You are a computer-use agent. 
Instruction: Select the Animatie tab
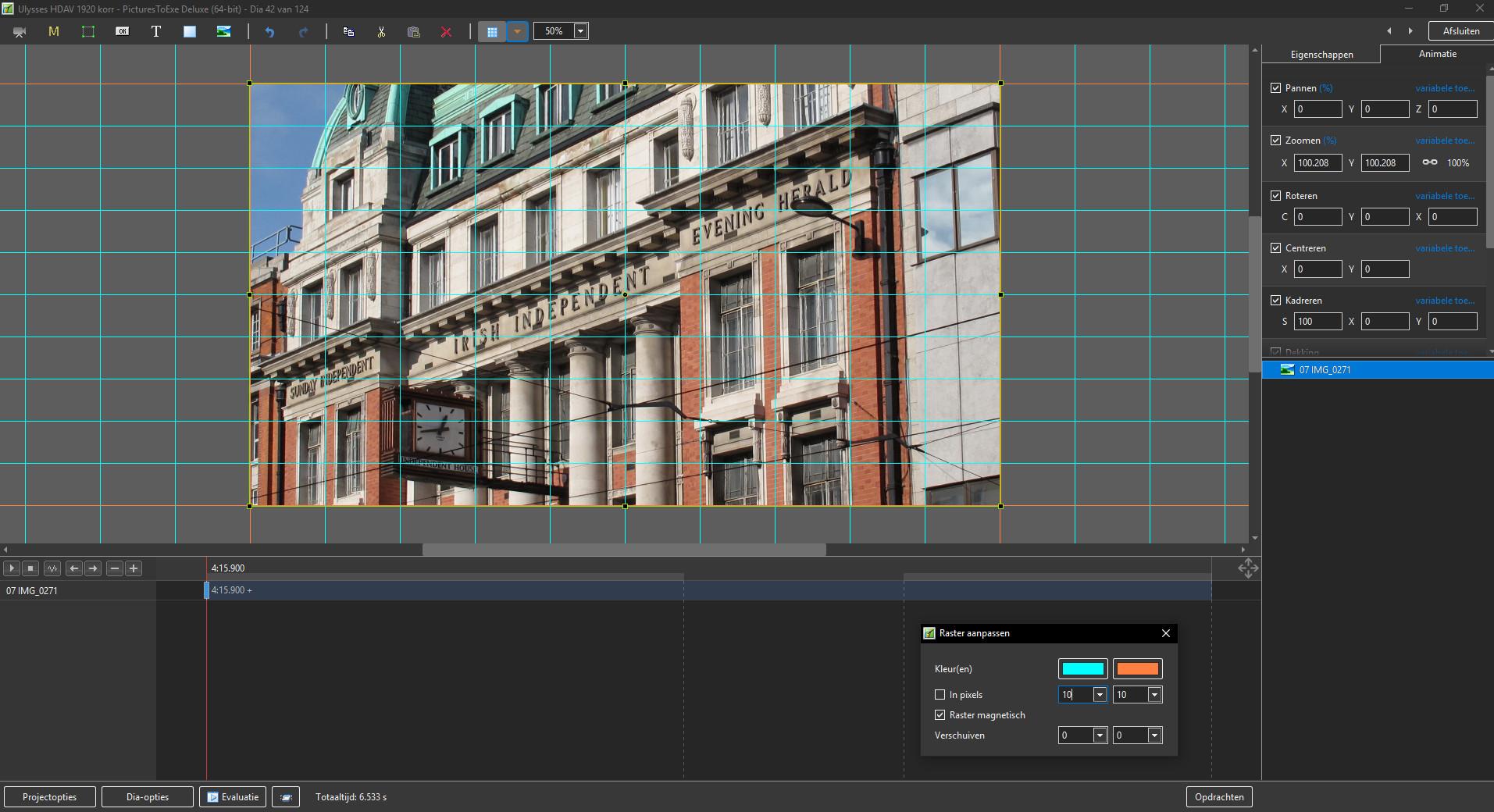coord(1437,54)
